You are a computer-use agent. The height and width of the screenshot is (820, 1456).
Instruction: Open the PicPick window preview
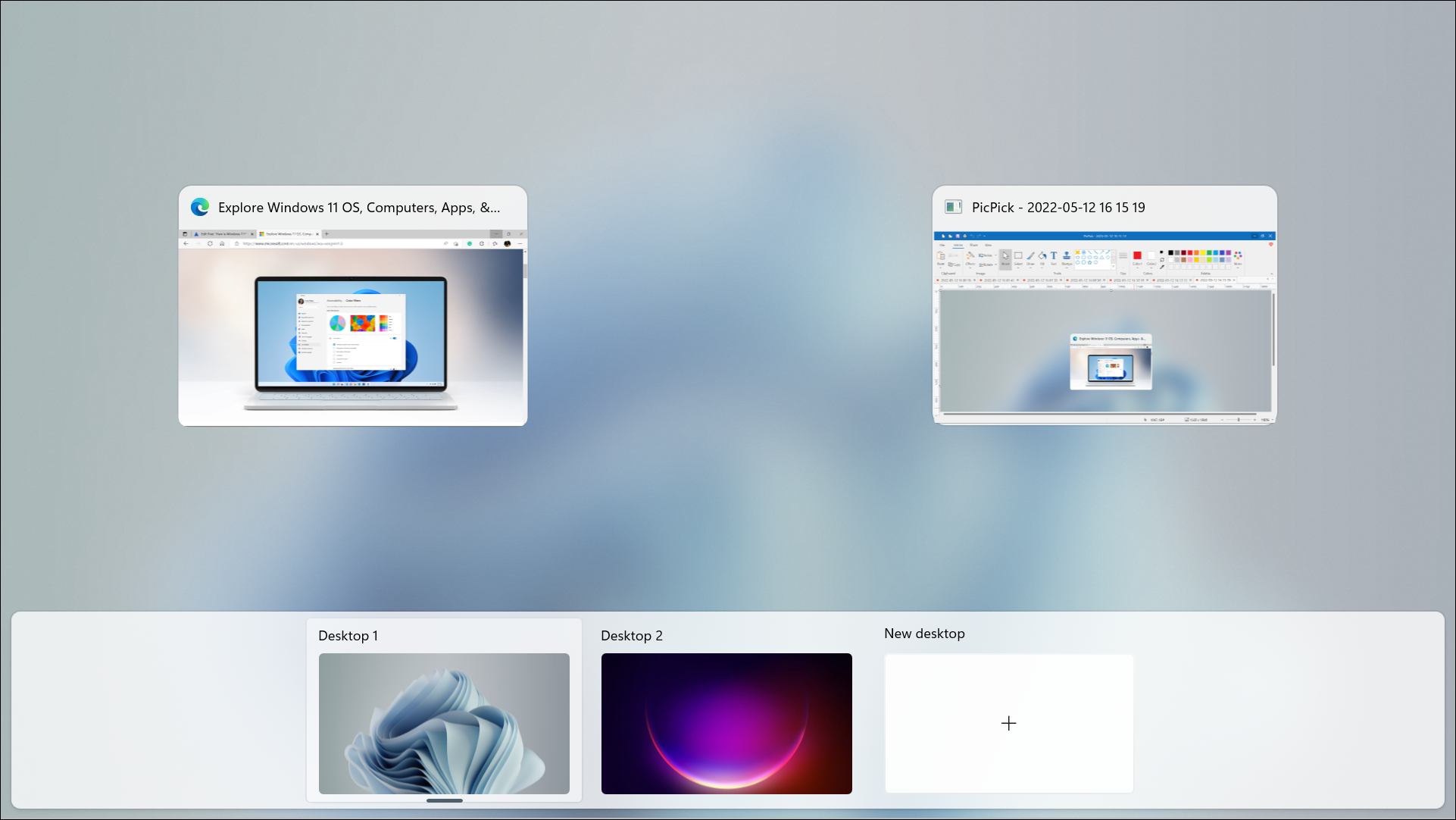[x=1104, y=349]
